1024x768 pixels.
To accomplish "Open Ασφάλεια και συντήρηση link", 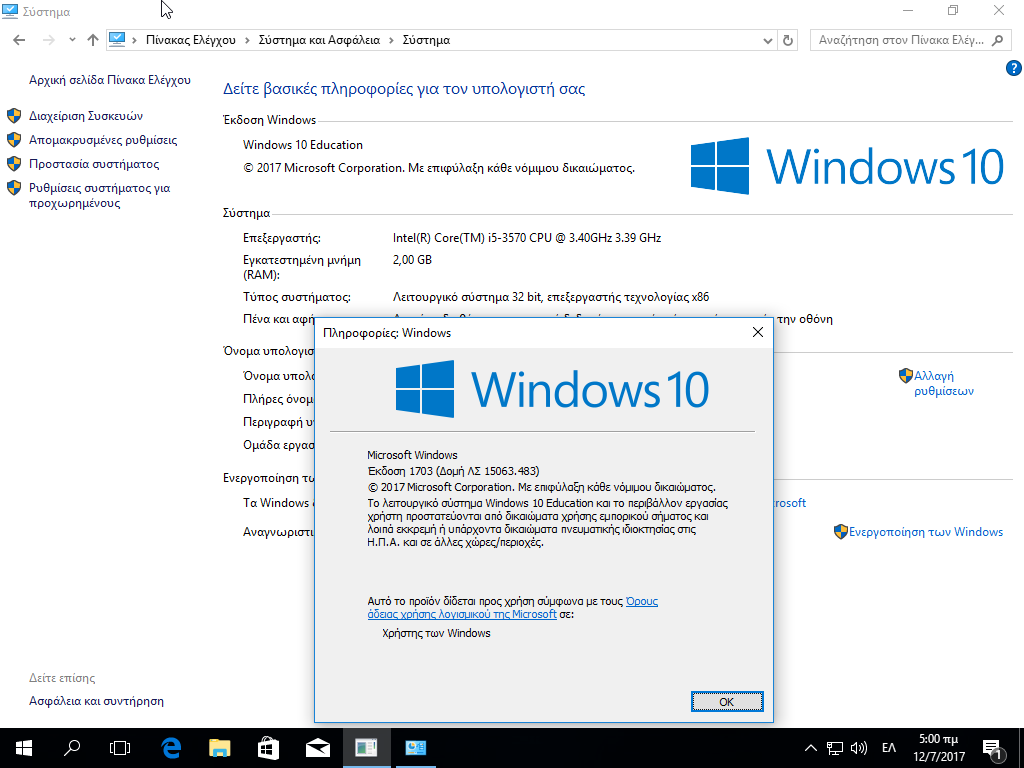I will coord(96,701).
